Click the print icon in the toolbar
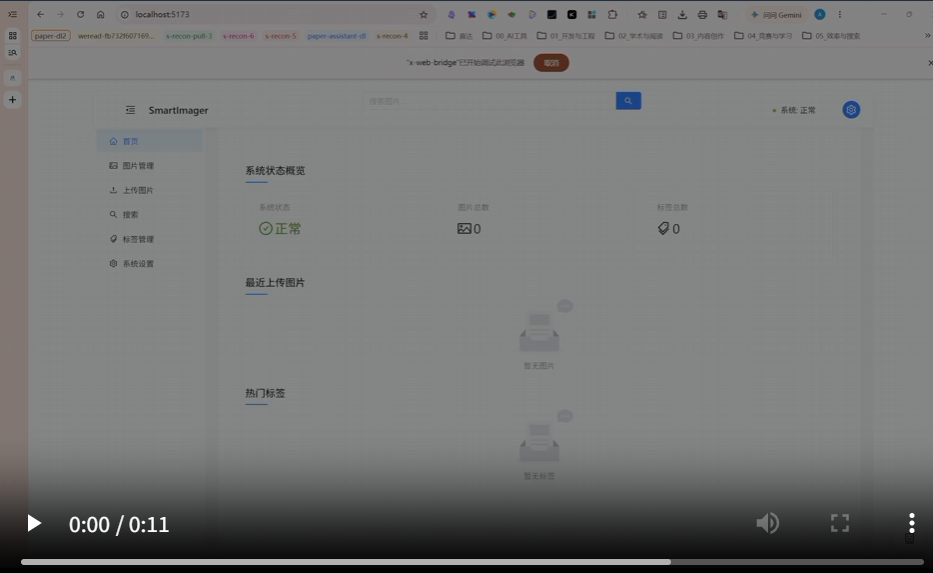933x573 pixels. click(702, 14)
